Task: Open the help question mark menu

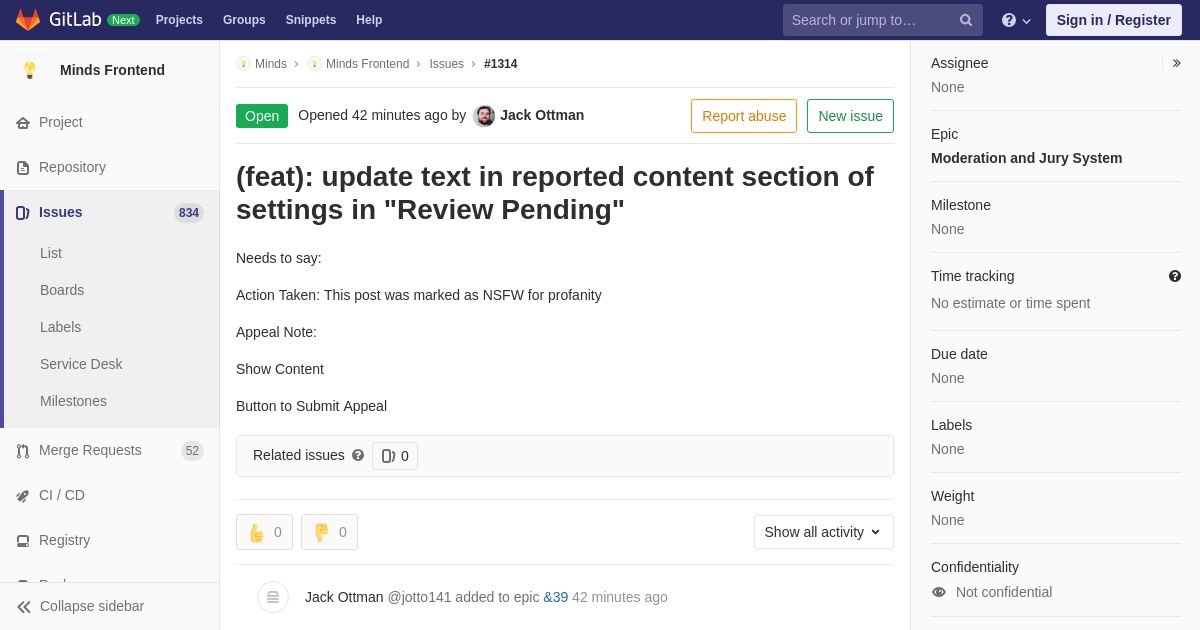Action: [1016, 20]
